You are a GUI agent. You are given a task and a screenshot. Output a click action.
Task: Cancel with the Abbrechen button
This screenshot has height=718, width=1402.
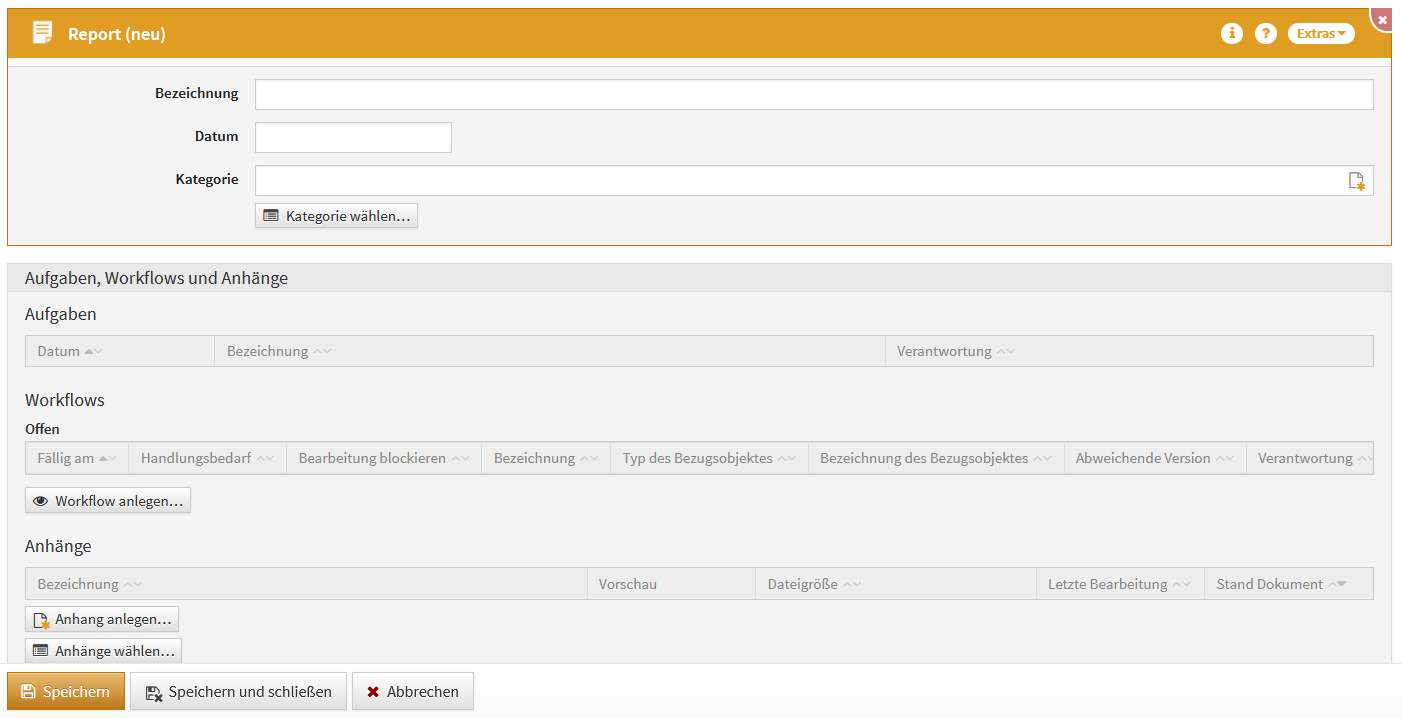coord(412,692)
